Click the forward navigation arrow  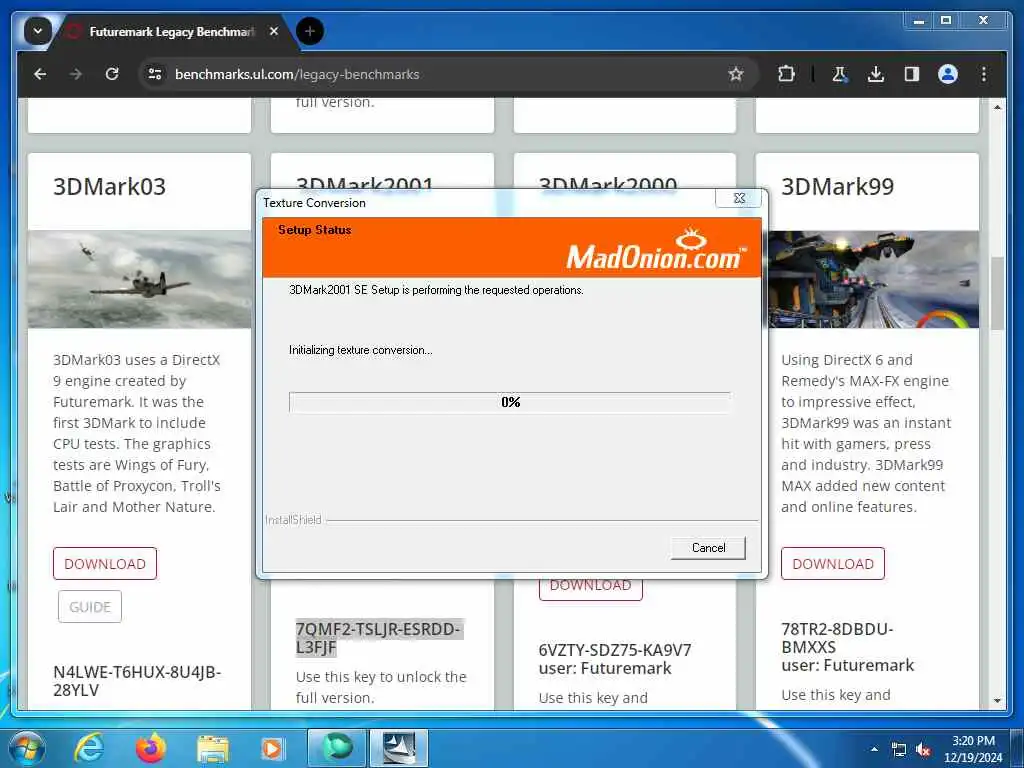click(76, 74)
